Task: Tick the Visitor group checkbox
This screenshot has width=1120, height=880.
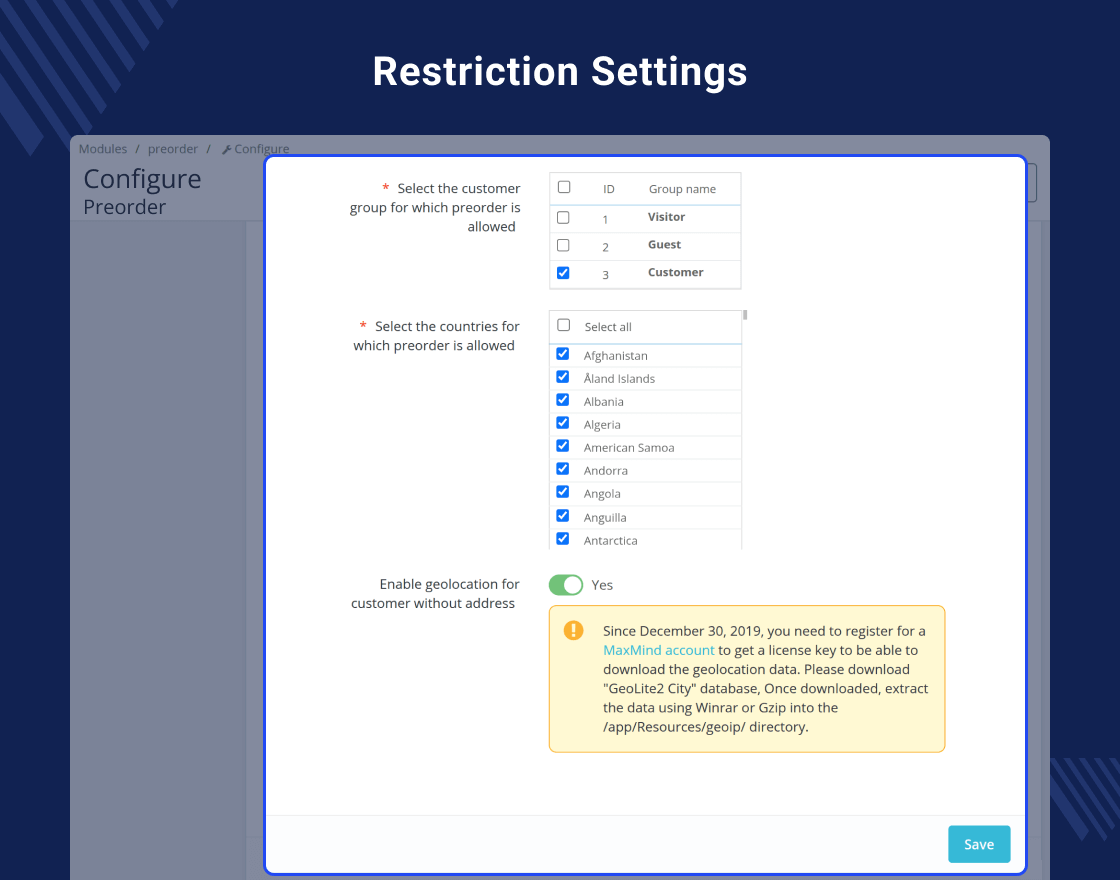Action: coord(563,217)
